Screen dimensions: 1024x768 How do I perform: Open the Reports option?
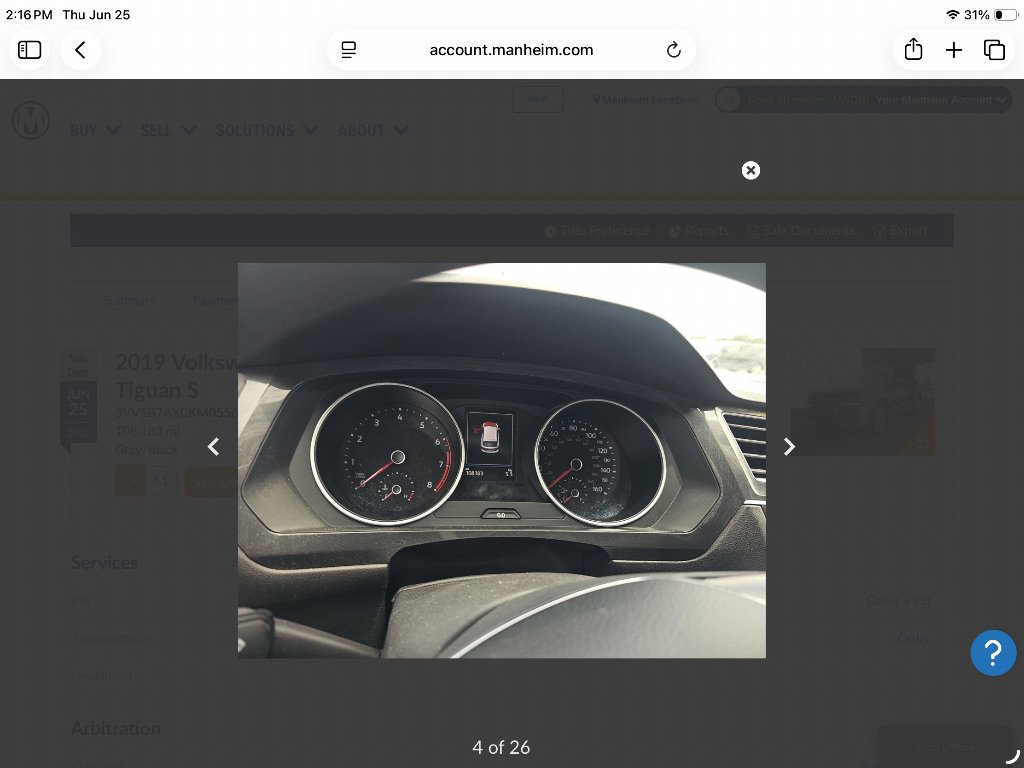698,231
